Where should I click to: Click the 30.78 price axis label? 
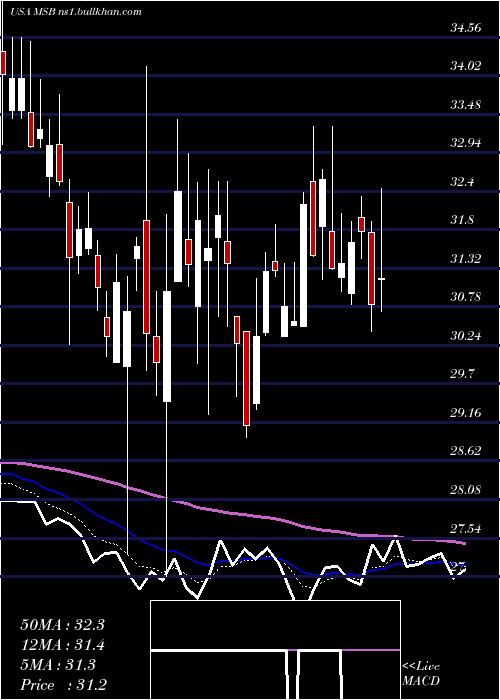466,297
